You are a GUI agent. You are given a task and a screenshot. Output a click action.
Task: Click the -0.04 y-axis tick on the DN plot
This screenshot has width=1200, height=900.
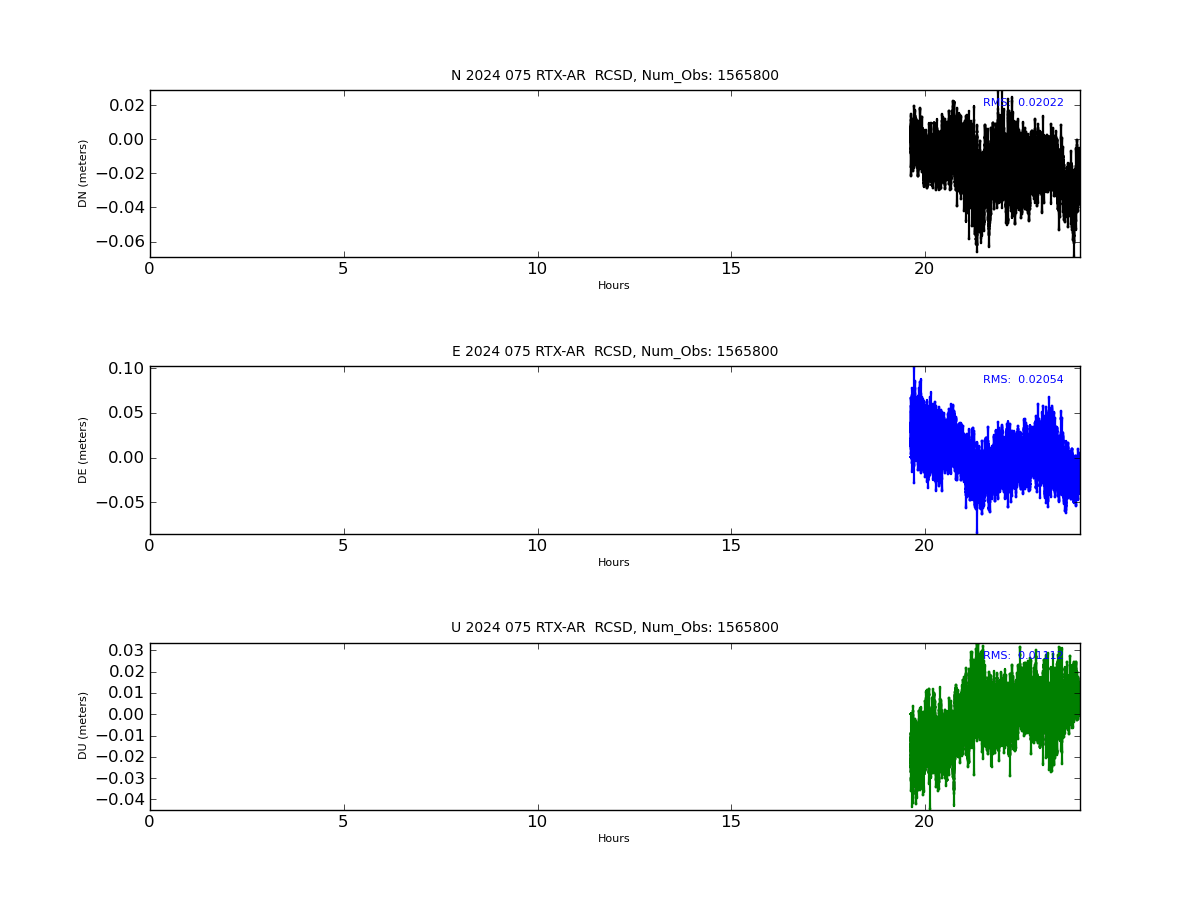pyautogui.click(x=119, y=207)
